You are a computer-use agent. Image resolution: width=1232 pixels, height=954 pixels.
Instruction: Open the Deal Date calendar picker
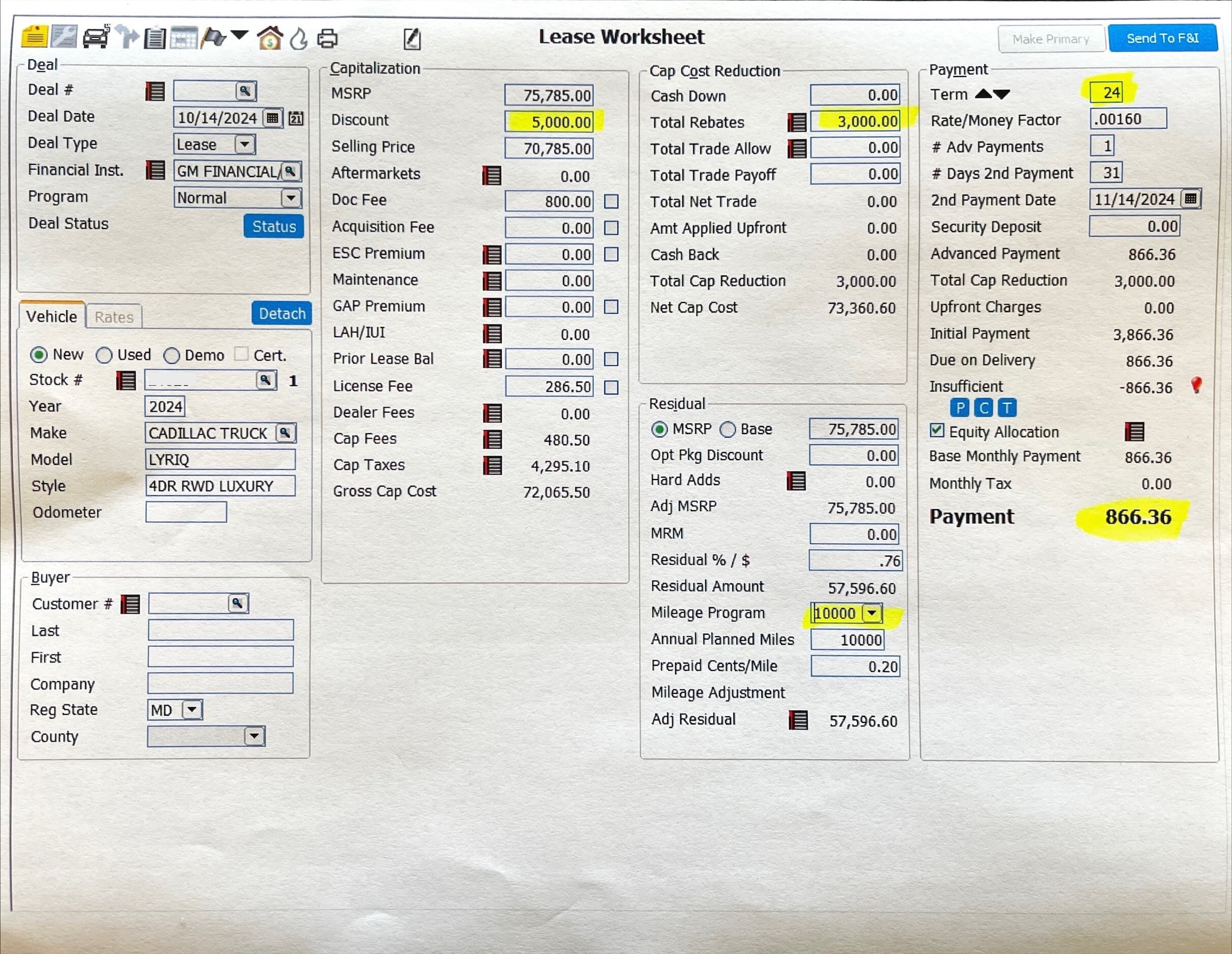(273, 118)
